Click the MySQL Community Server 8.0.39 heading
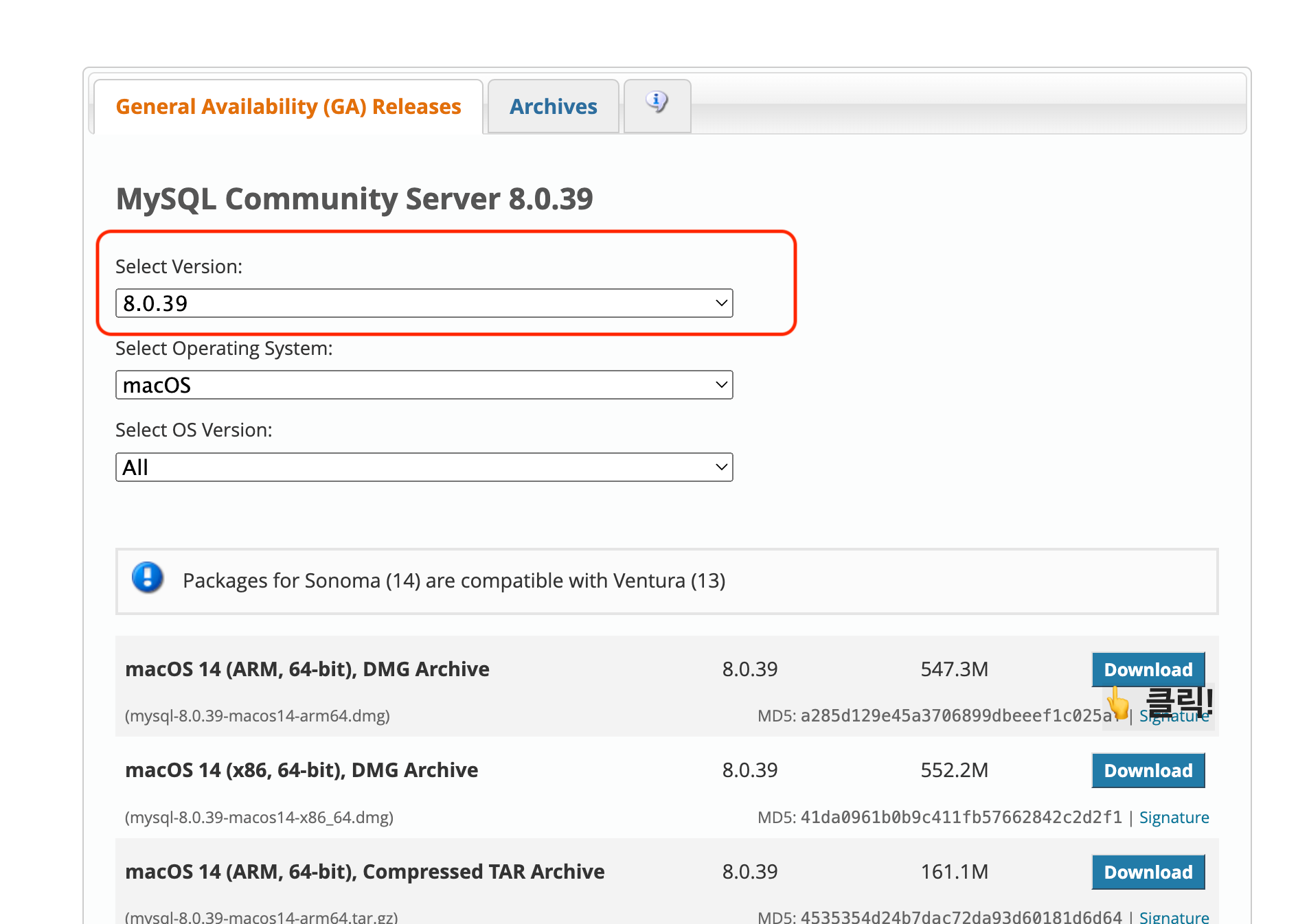This screenshot has height=924, width=1309. [x=354, y=198]
